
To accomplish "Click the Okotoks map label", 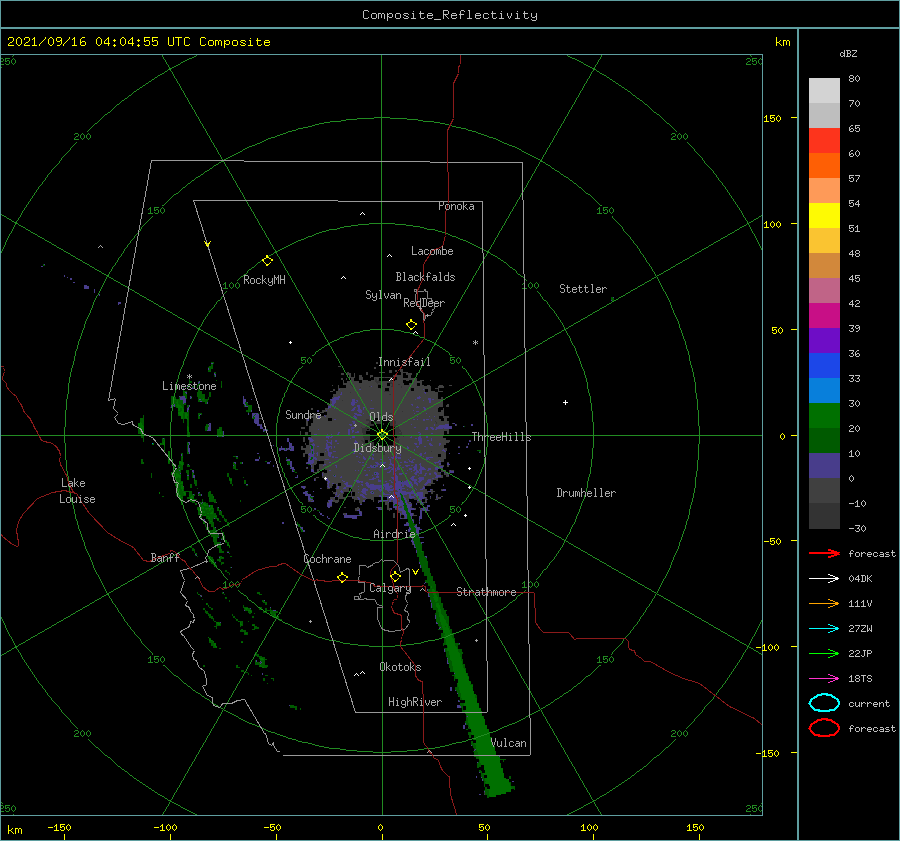I will tap(400, 667).
